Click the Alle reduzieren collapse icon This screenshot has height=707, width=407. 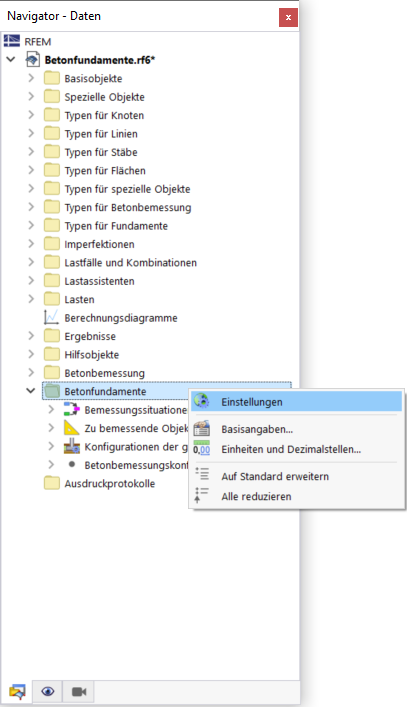pyautogui.click(x=201, y=495)
